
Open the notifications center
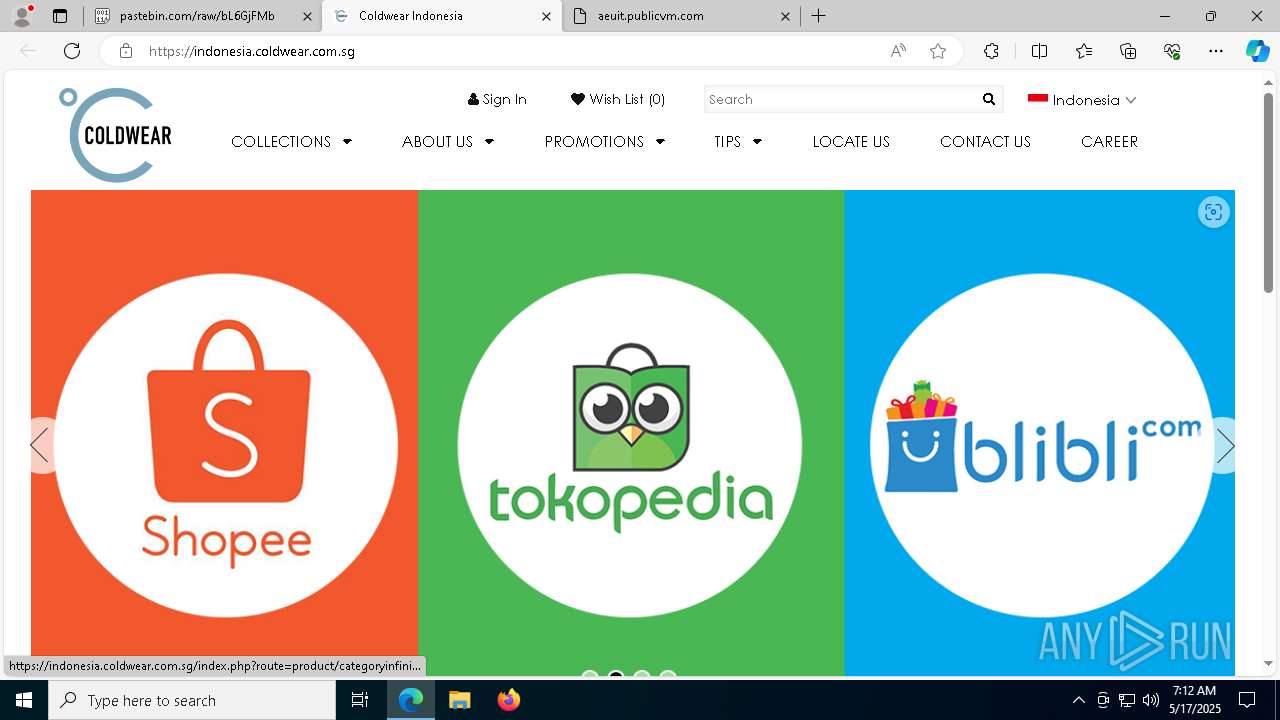click(x=1247, y=700)
